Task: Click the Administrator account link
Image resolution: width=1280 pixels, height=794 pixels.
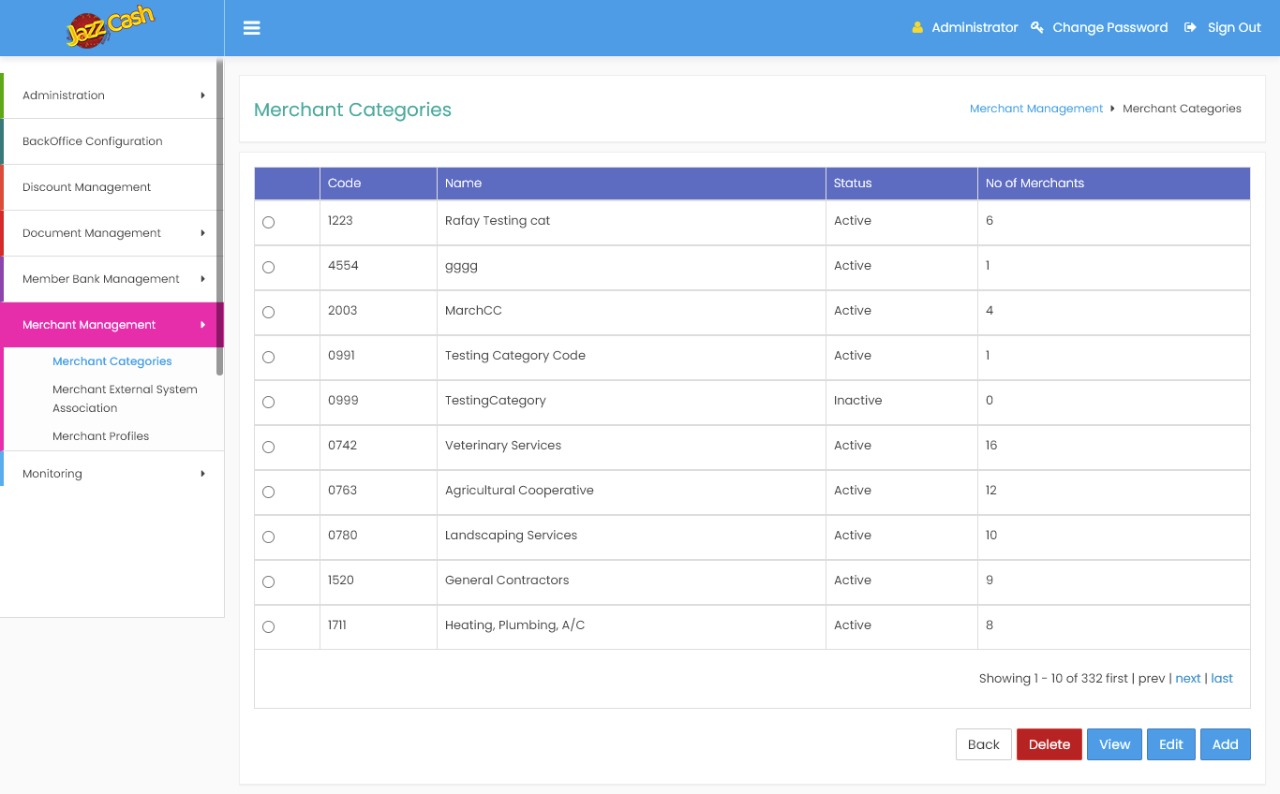Action: pyautogui.click(x=975, y=28)
